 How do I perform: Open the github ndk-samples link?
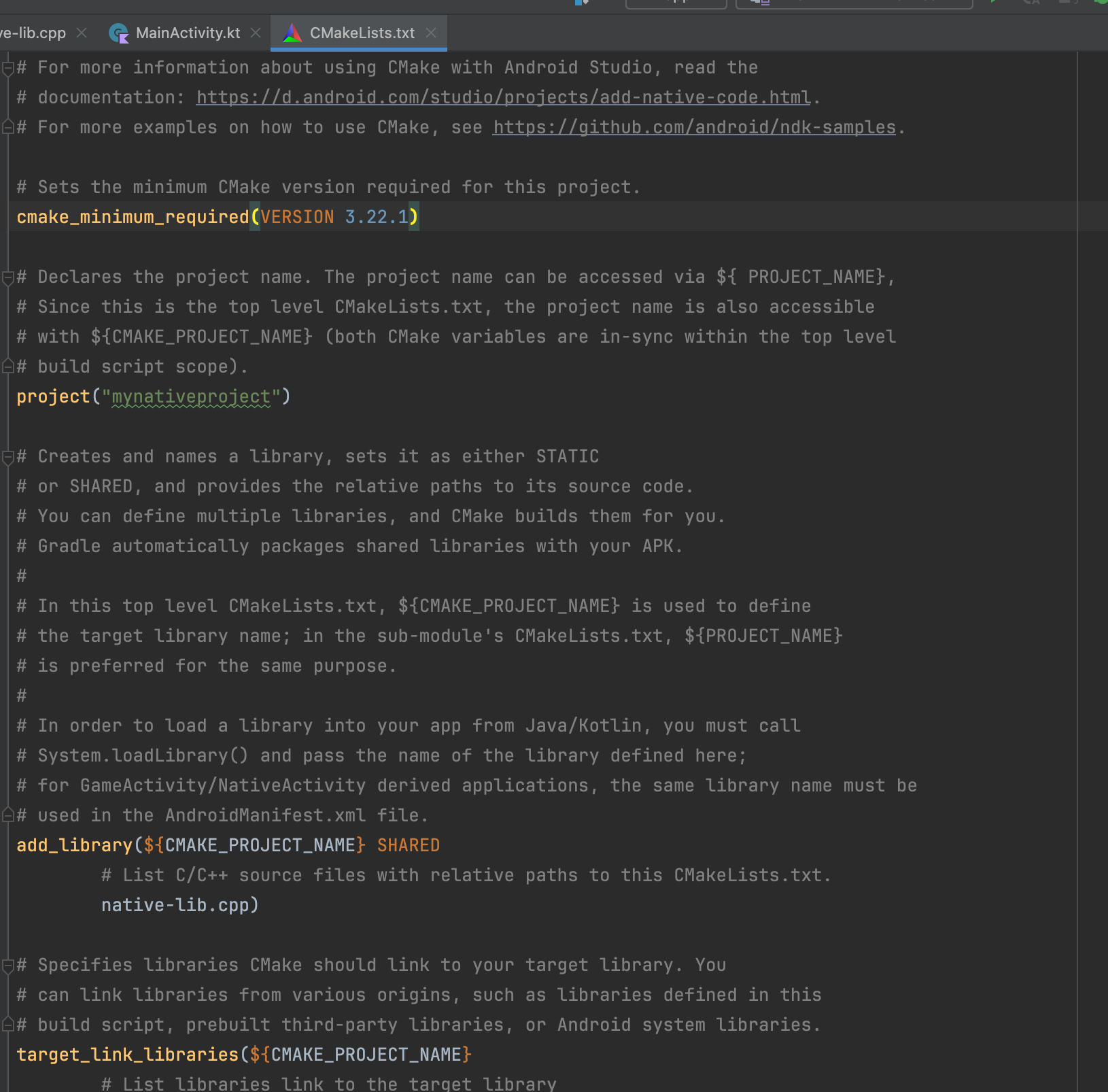694,127
